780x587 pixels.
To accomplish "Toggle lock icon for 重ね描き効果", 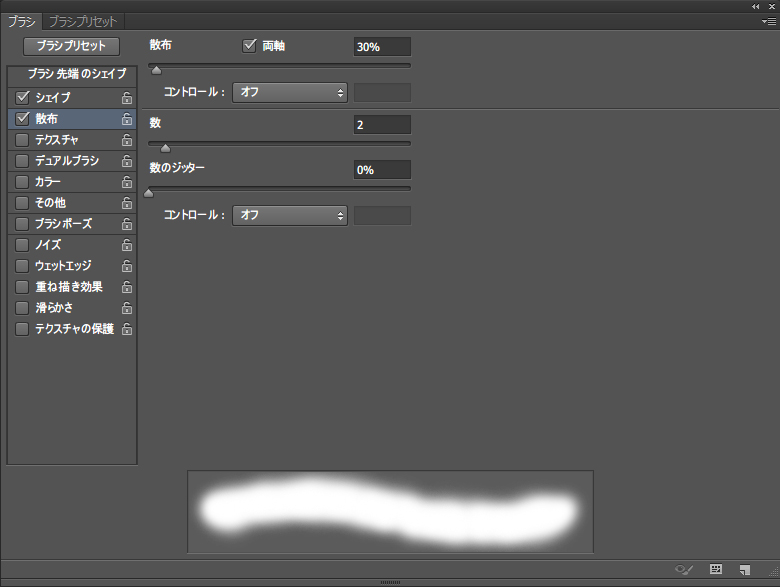I will pos(127,287).
